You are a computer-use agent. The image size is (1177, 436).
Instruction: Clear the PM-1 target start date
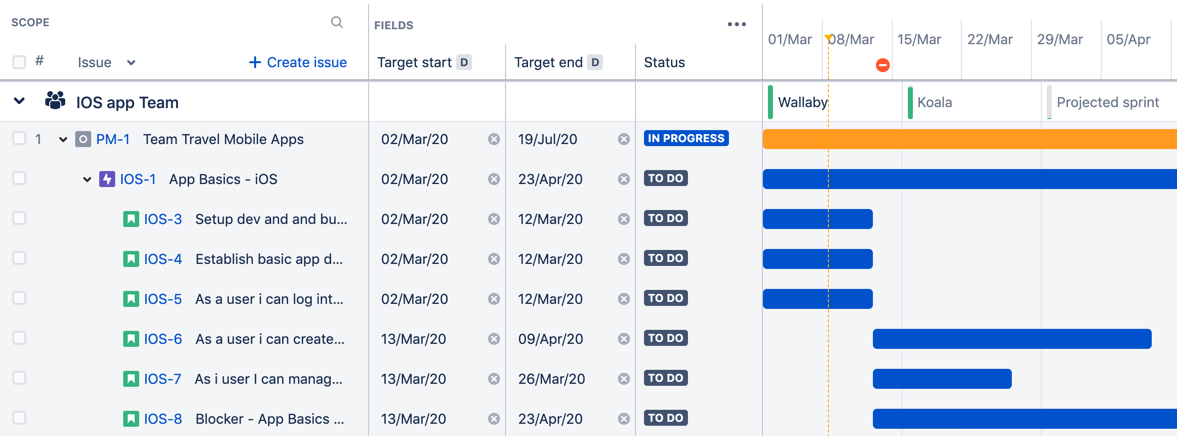[494, 139]
